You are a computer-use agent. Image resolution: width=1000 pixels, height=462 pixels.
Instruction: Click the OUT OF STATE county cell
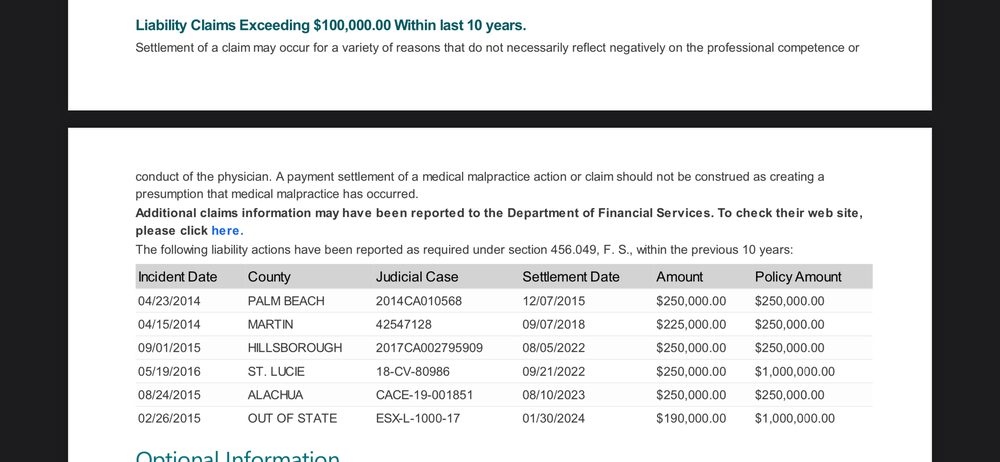[292, 418]
